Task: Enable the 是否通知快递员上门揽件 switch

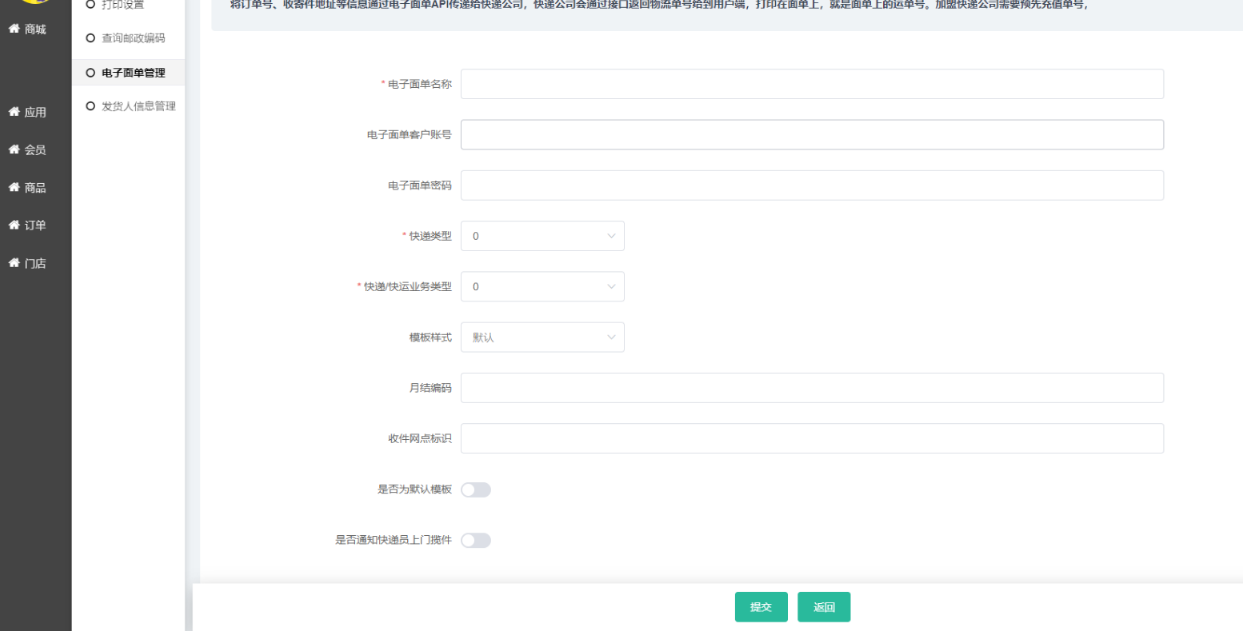Action: [476, 541]
